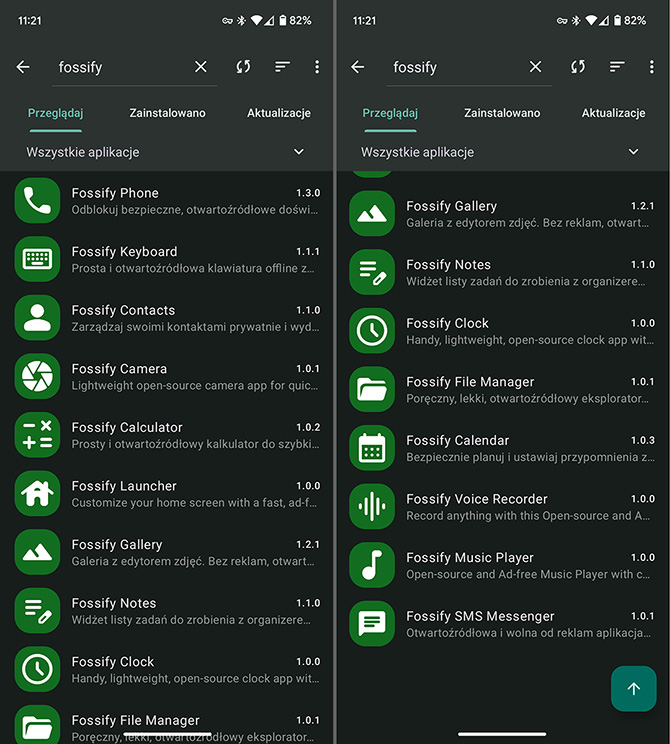Tap Bluetooth icon in right status bar
Viewport: 670px width, 744px height.
tap(576, 20)
